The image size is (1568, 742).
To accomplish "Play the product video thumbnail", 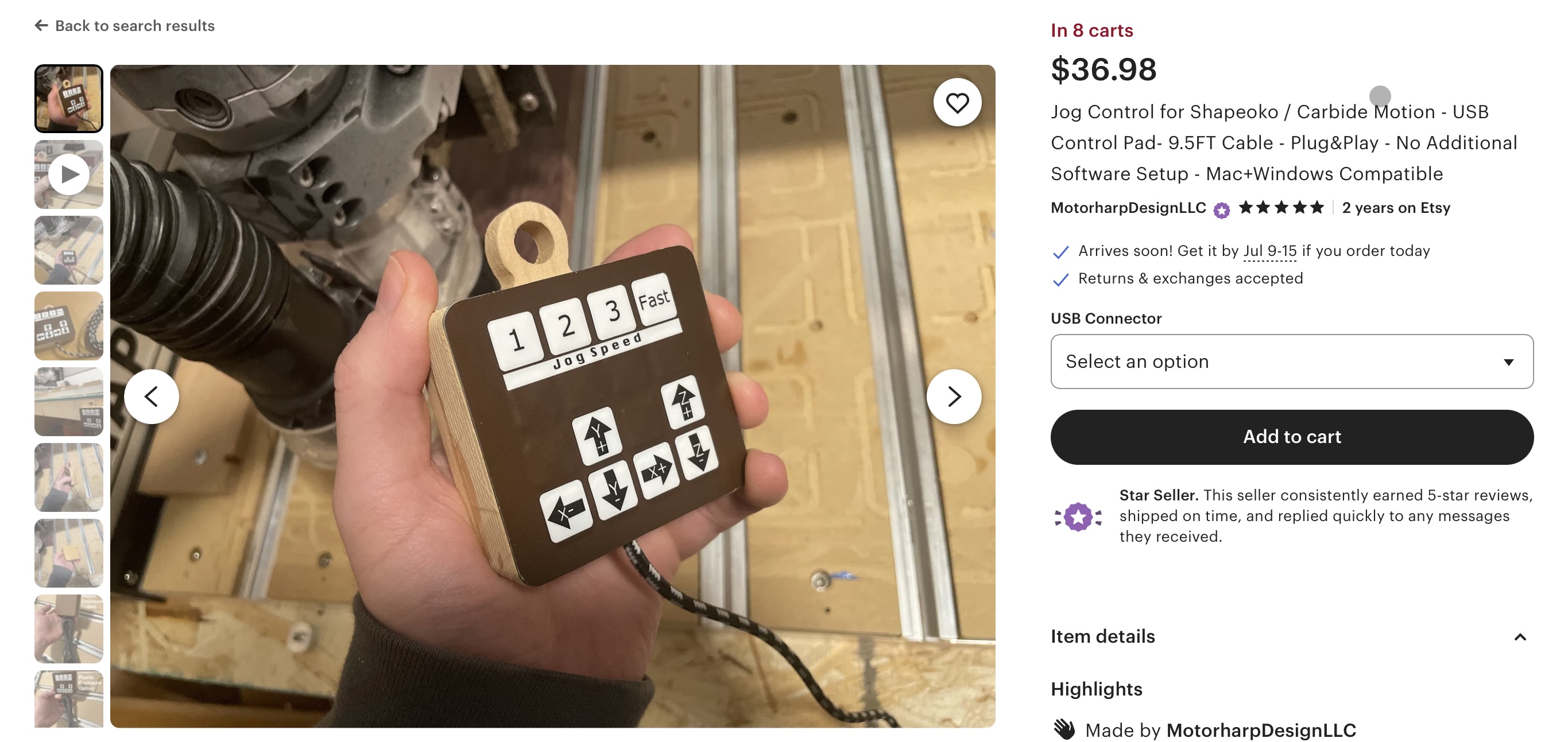I will [69, 174].
